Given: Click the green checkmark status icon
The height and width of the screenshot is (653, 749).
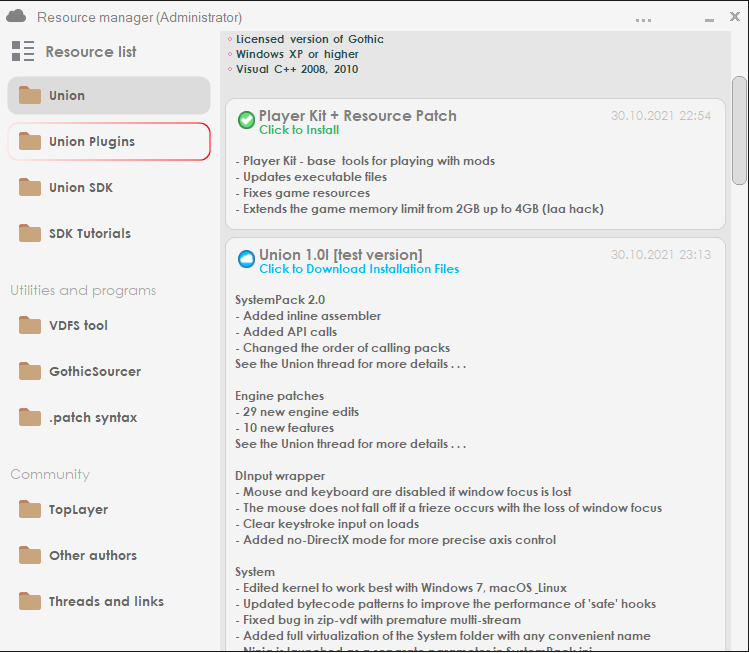Looking at the screenshot, I should pyautogui.click(x=246, y=121).
